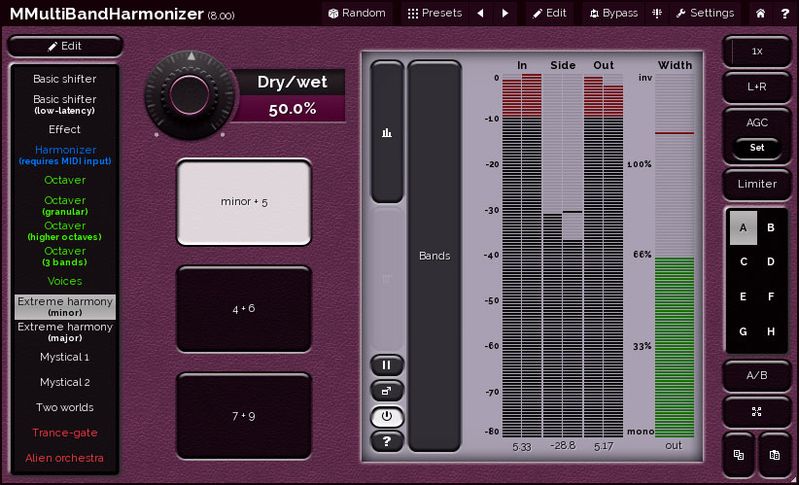Viewport: 800px width, 485px height.
Task: Click the meter panel's question mark button
Action: (x=387, y=440)
